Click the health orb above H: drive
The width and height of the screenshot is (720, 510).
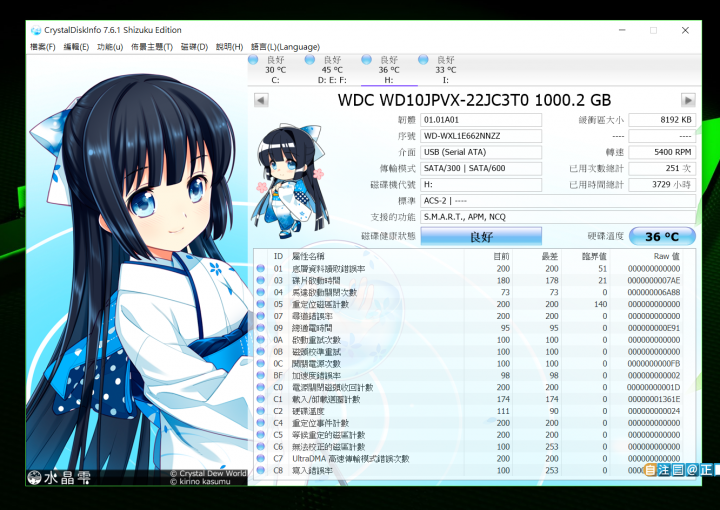click(x=366, y=59)
